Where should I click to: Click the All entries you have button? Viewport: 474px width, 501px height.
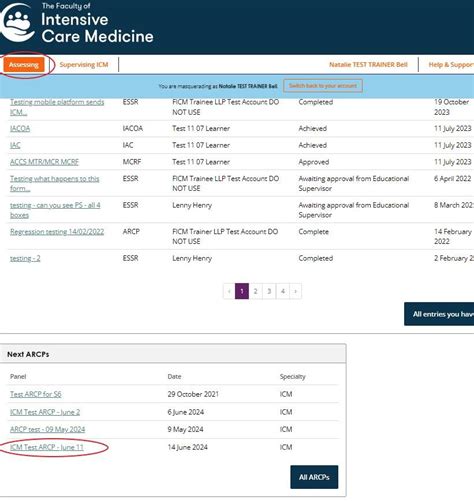[439, 314]
